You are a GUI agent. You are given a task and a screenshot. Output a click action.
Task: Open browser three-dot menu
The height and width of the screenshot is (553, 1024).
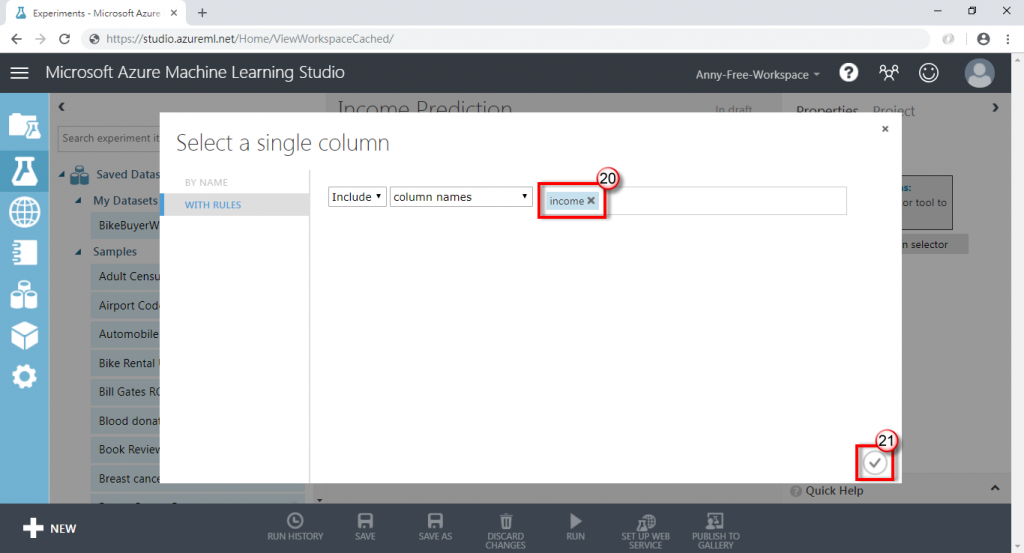pos(1008,39)
